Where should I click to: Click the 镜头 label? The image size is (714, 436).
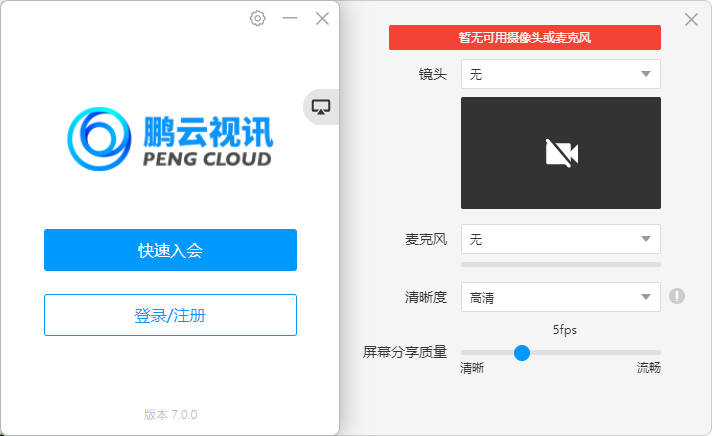pyautogui.click(x=433, y=74)
